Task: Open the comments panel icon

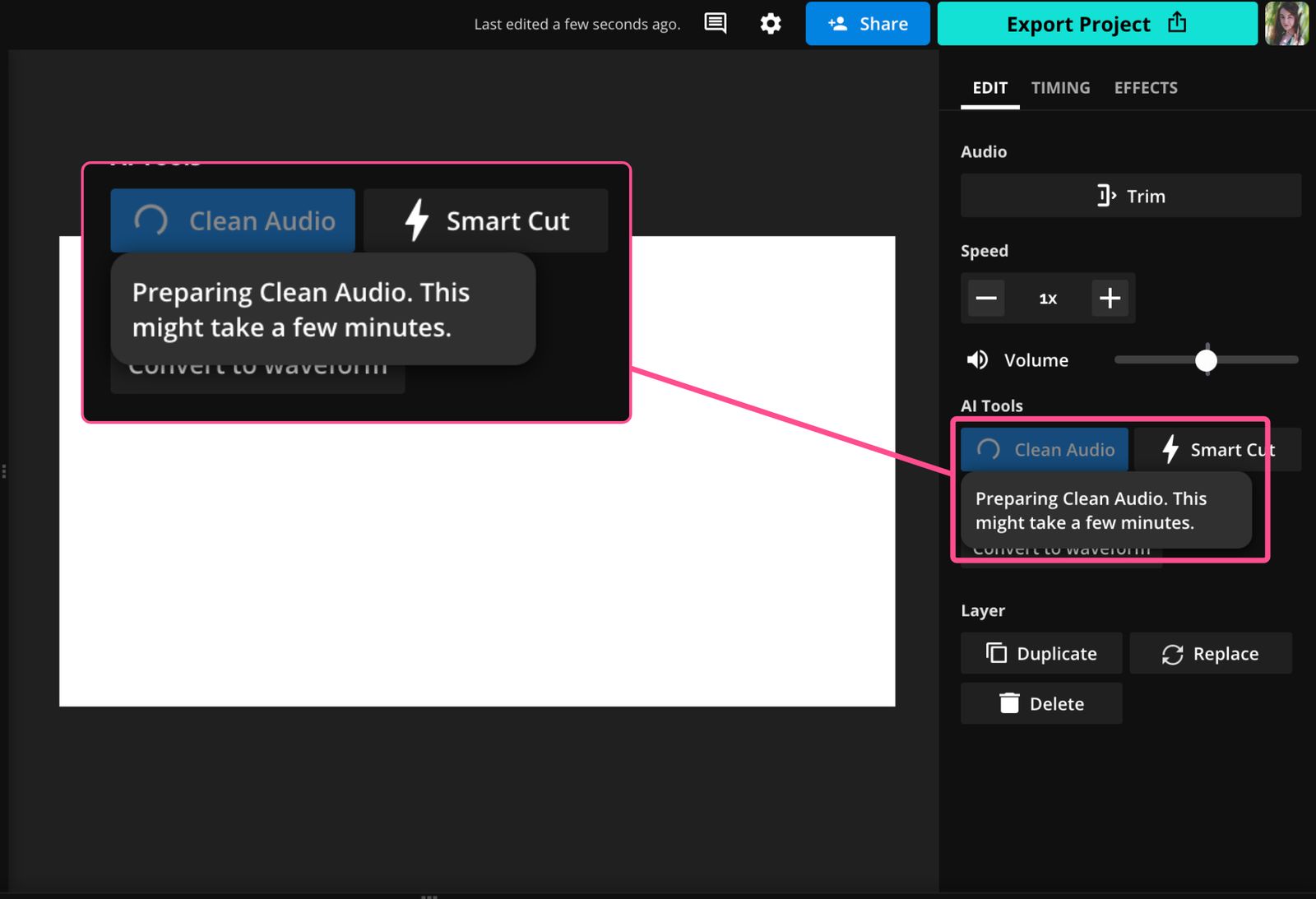Action: click(715, 23)
